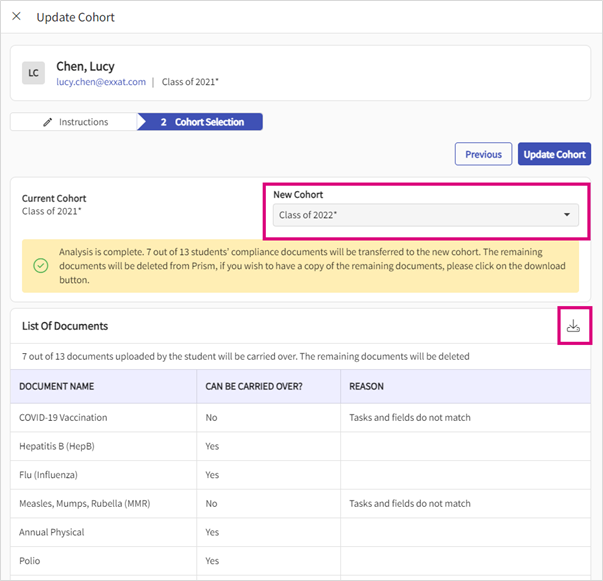
Task: Click the New Cohort dropdown arrow
Action: pyautogui.click(x=567, y=215)
